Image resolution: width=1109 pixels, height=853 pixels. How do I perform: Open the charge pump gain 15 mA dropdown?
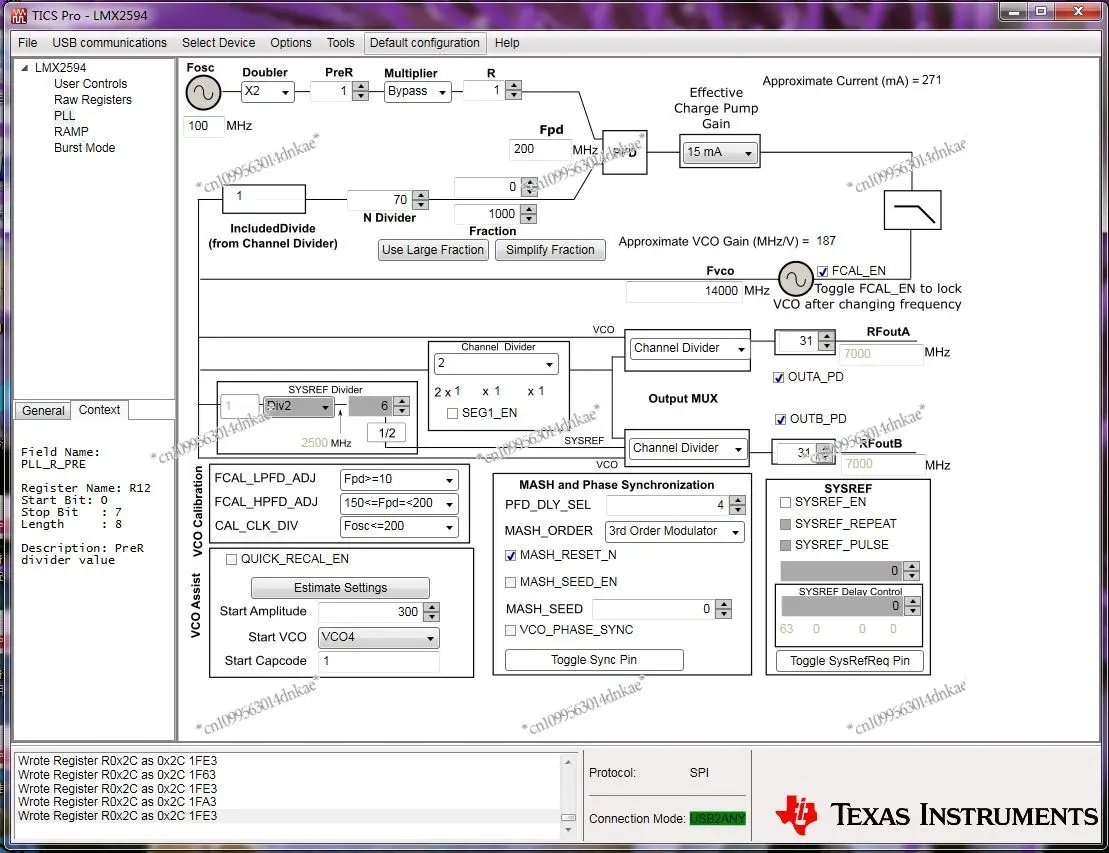pyautogui.click(x=719, y=152)
